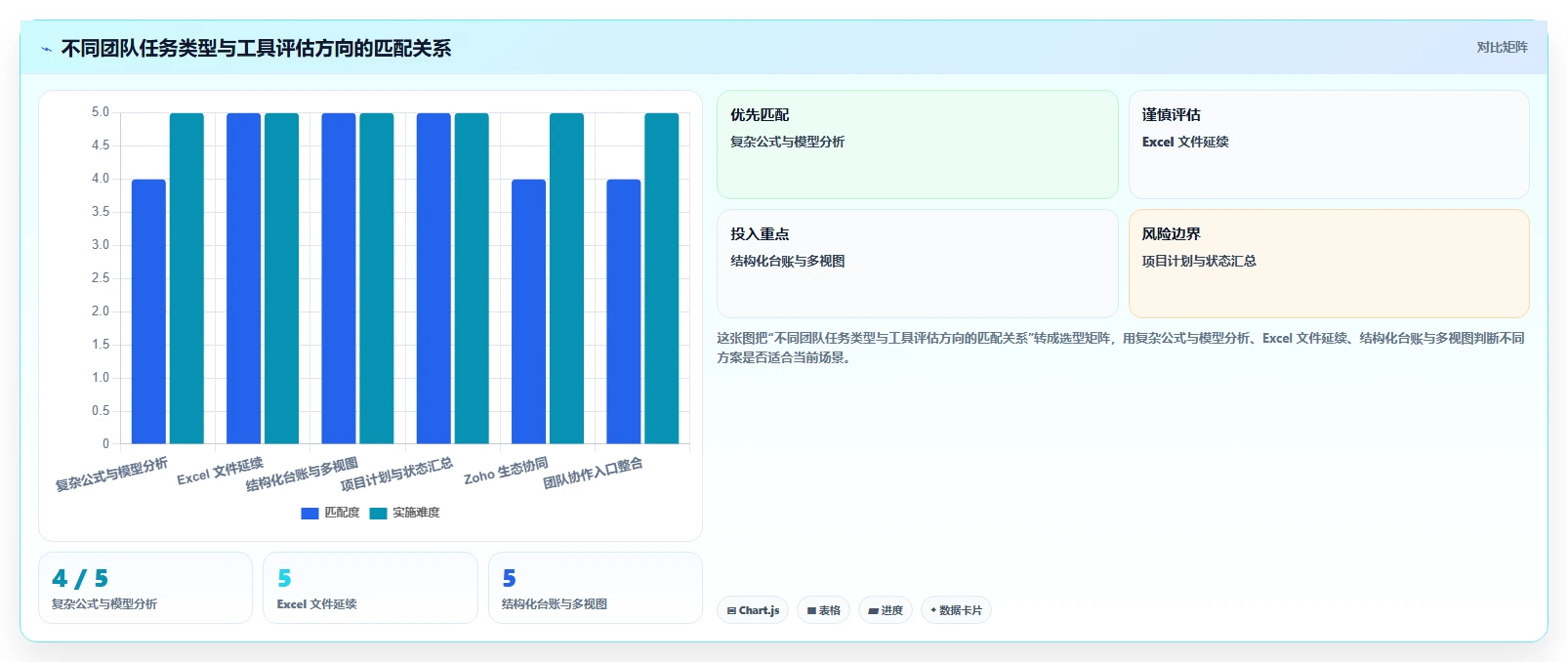Click the icon in the 进度 tag
1568x662 pixels.
873,611
